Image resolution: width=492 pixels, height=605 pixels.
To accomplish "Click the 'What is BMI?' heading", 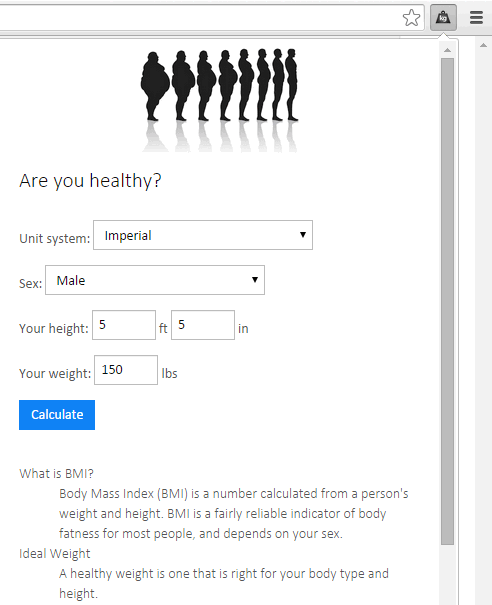I will pyautogui.click(x=56, y=473).
